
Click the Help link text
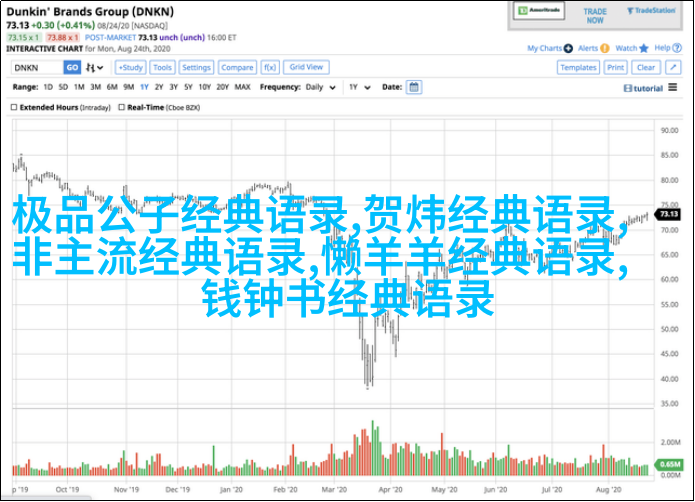(662, 48)
